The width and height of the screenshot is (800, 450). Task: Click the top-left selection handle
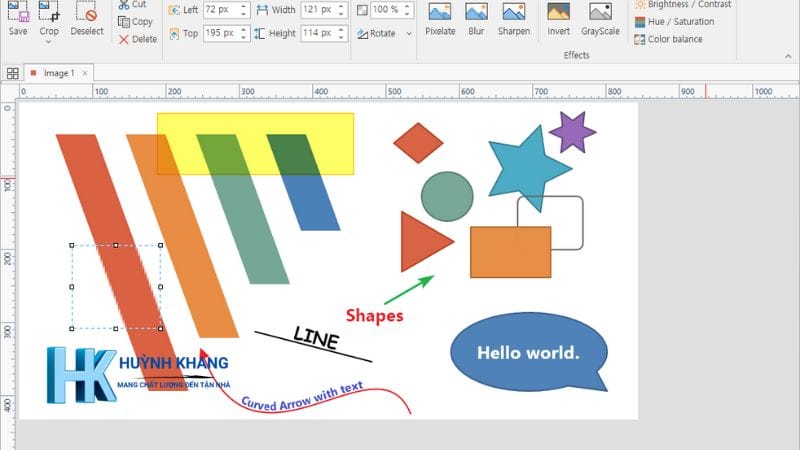(x=72, y=245)
